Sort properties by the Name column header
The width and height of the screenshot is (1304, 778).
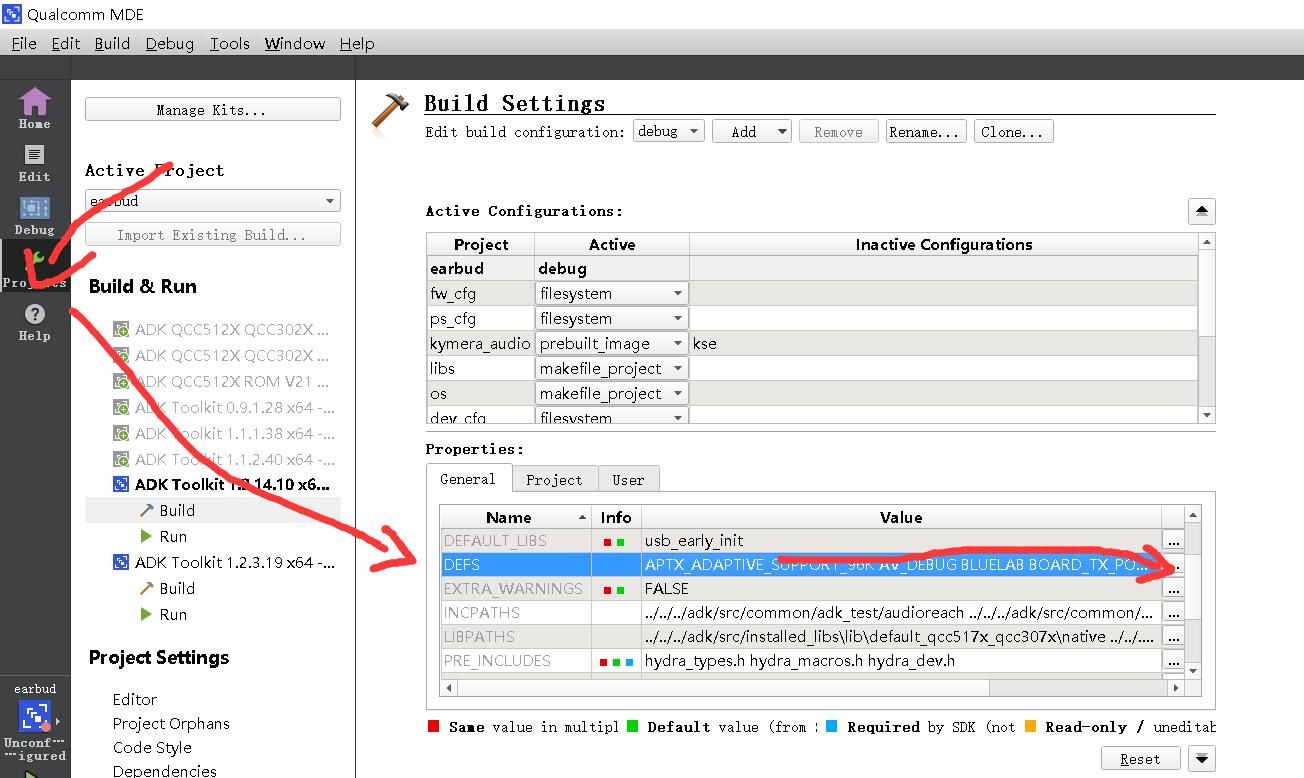pos(516,517)
